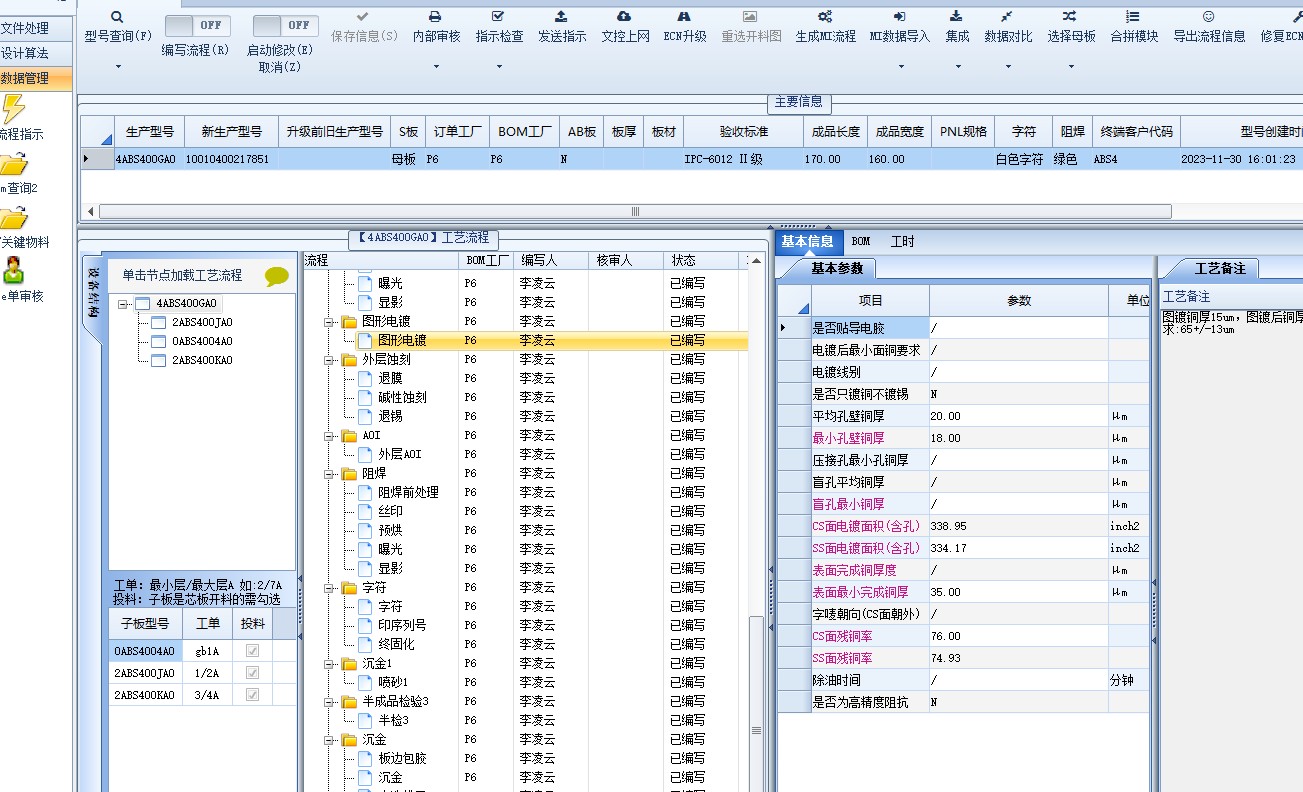The width and height of the screenshot is (1303, 792).
Task: Toggle the 启动修改(E) OFF switch
Action: point(285,25)
